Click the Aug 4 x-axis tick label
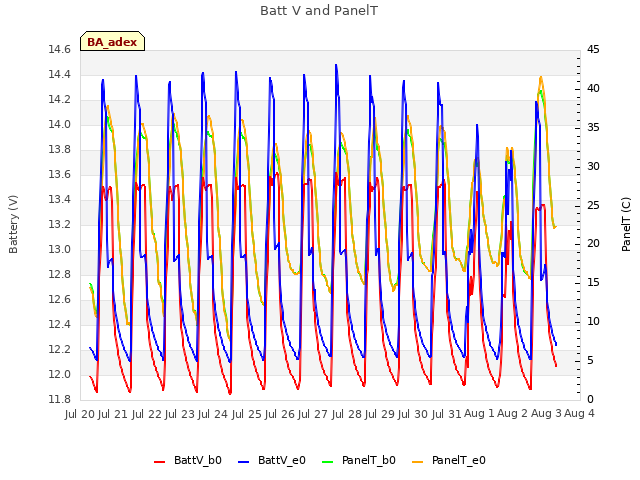This screenshot has width=640, height=480. 579,414
